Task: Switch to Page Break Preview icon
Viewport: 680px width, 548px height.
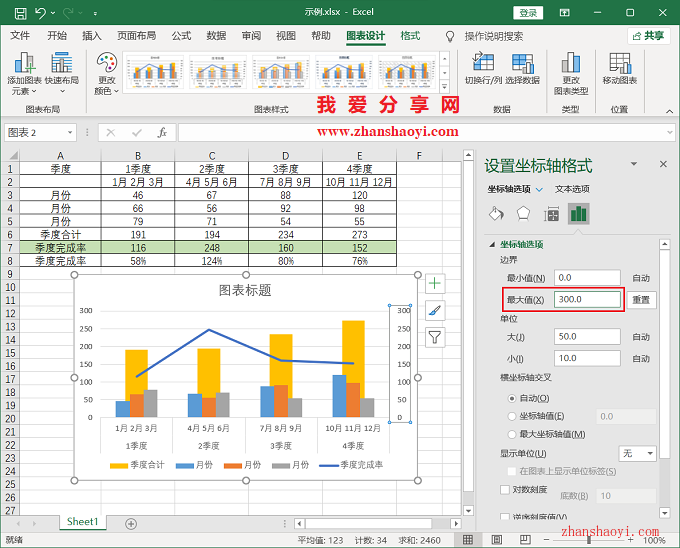Action: click(x=525, y=540)
